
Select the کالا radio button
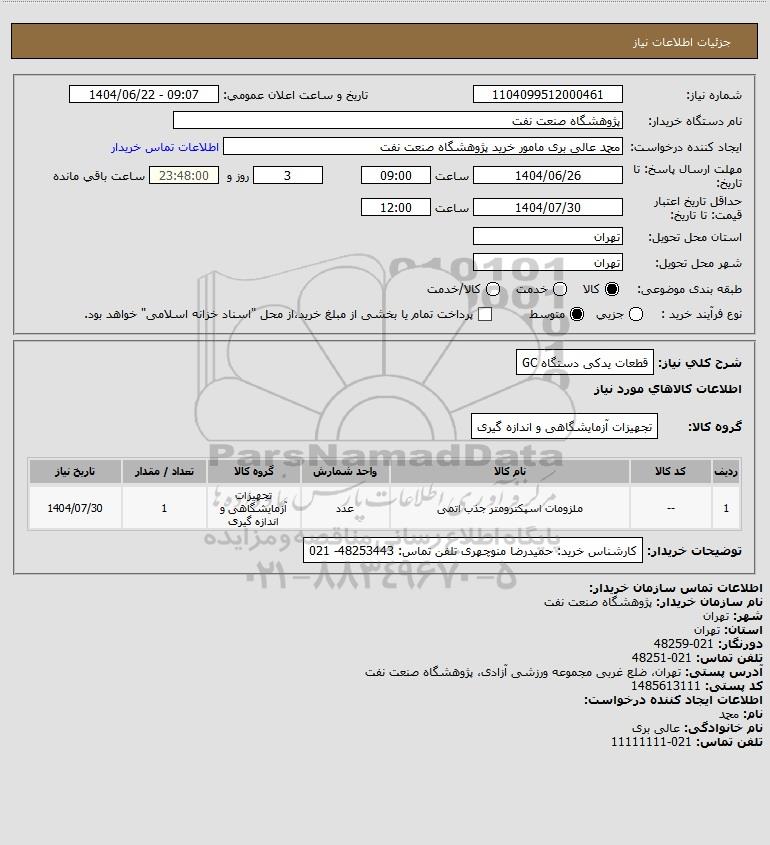coord(612,289)
